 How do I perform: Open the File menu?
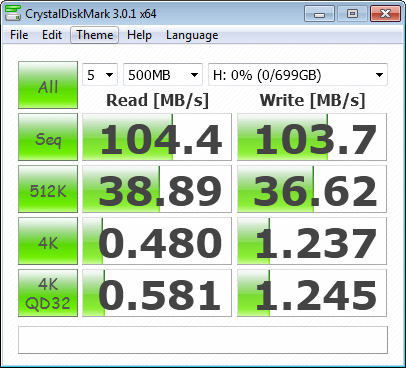pyautogui.click(x=19, y=35)
